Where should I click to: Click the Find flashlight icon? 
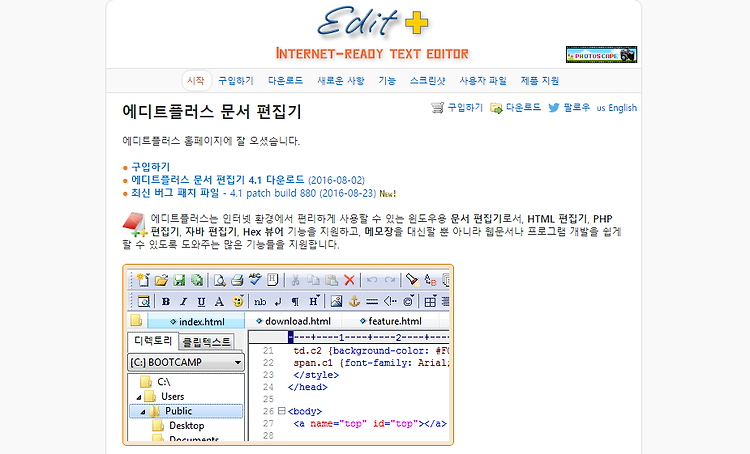[x=412, y=279]
